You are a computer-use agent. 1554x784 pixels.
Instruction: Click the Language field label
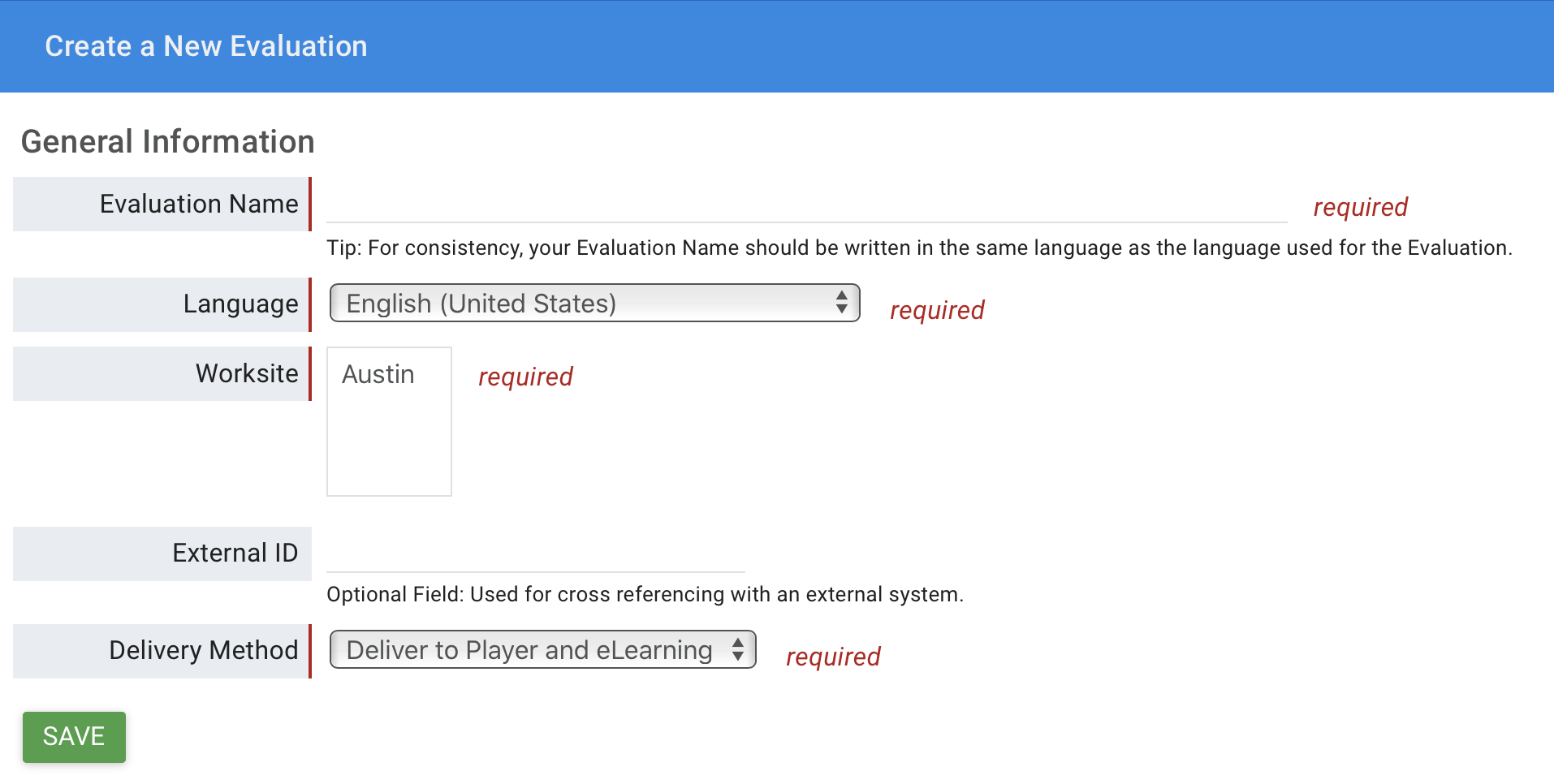(240, 304)
